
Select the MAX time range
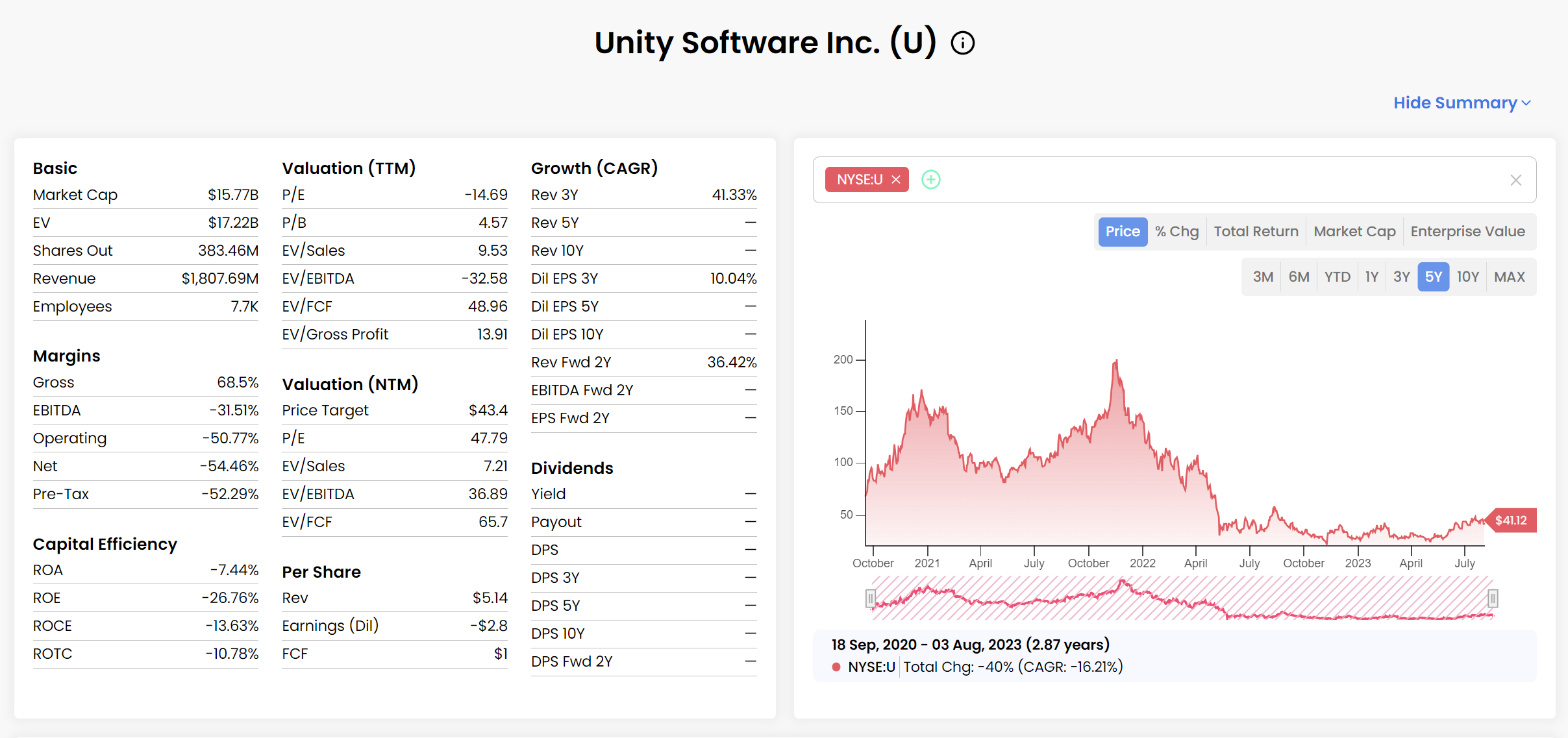[x=1509, y=277]
